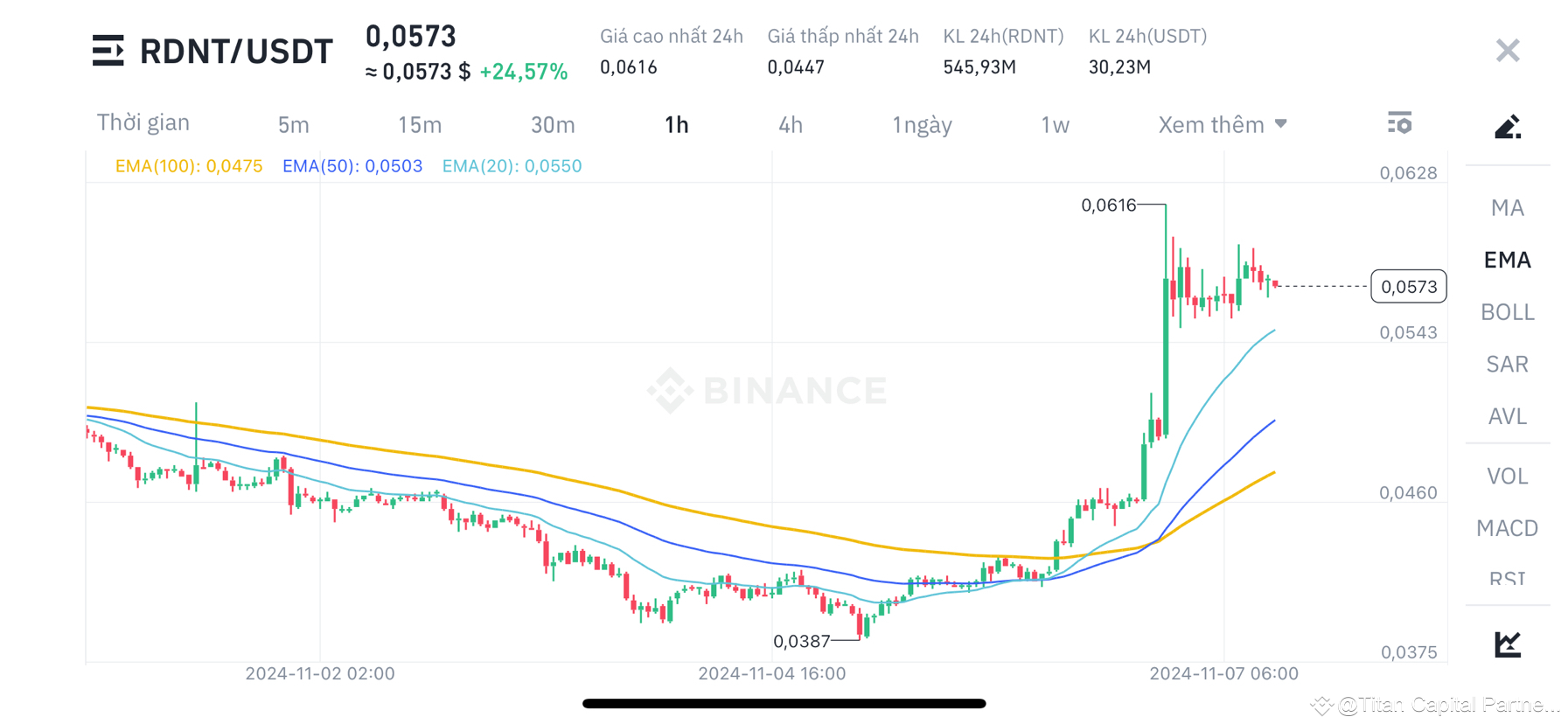
Task: Open the RSI indicator
Action: coord(1506,579)
